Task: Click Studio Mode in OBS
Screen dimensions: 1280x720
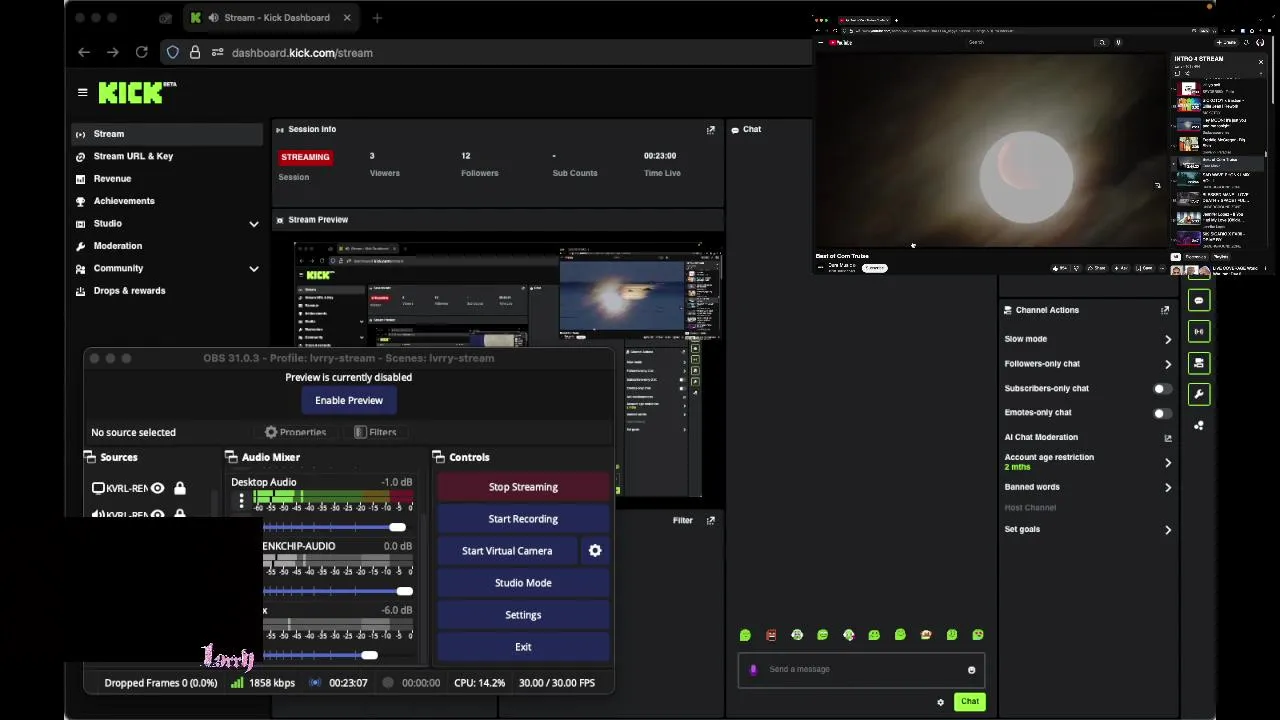Action: tap(523, 583)
